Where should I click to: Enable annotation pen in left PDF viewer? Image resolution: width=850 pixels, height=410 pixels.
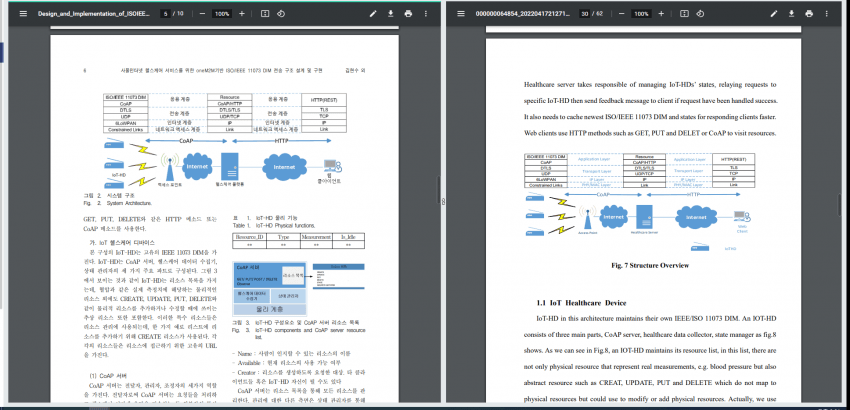point(373,14)
